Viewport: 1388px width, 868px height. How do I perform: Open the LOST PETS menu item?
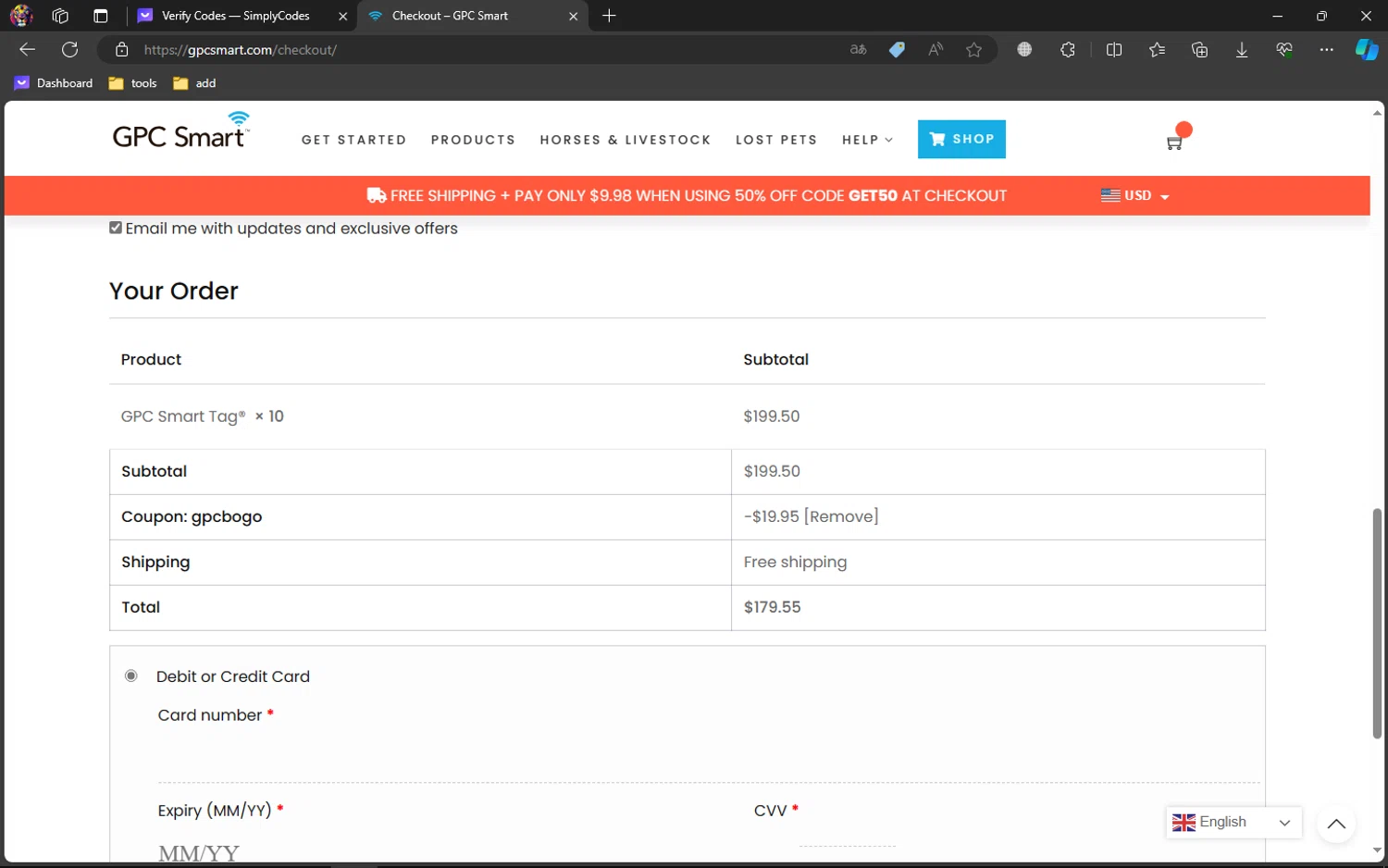pyautogui.click(x=776, y=140)
